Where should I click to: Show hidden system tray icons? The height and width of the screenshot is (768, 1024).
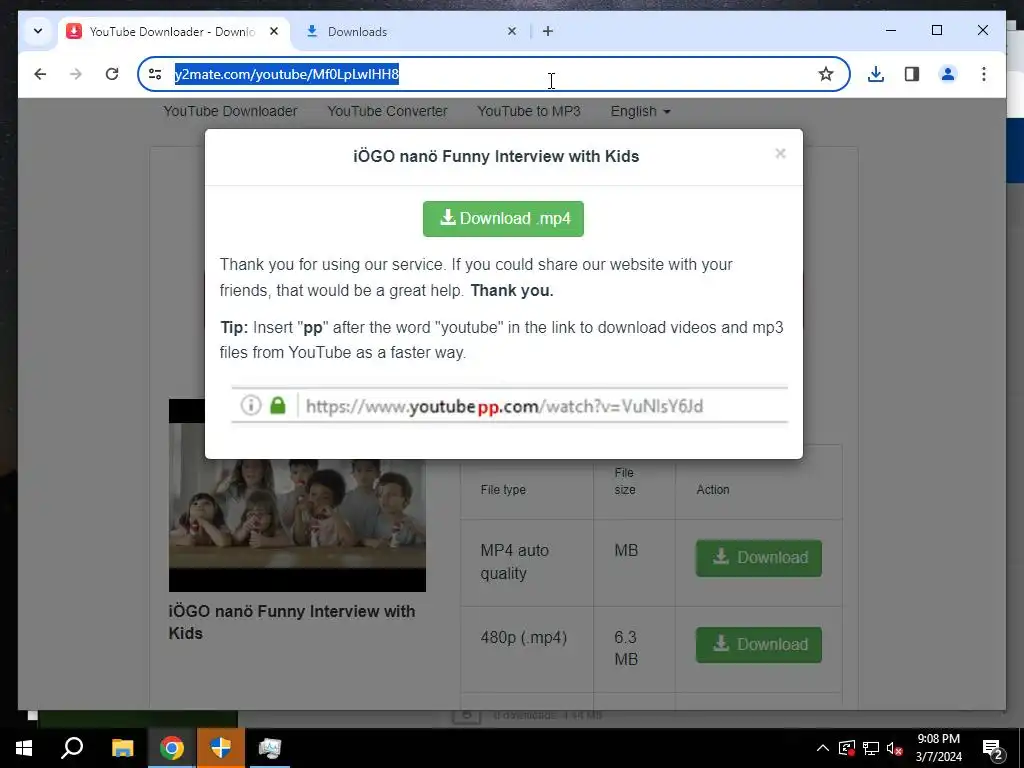click(823, 748)
